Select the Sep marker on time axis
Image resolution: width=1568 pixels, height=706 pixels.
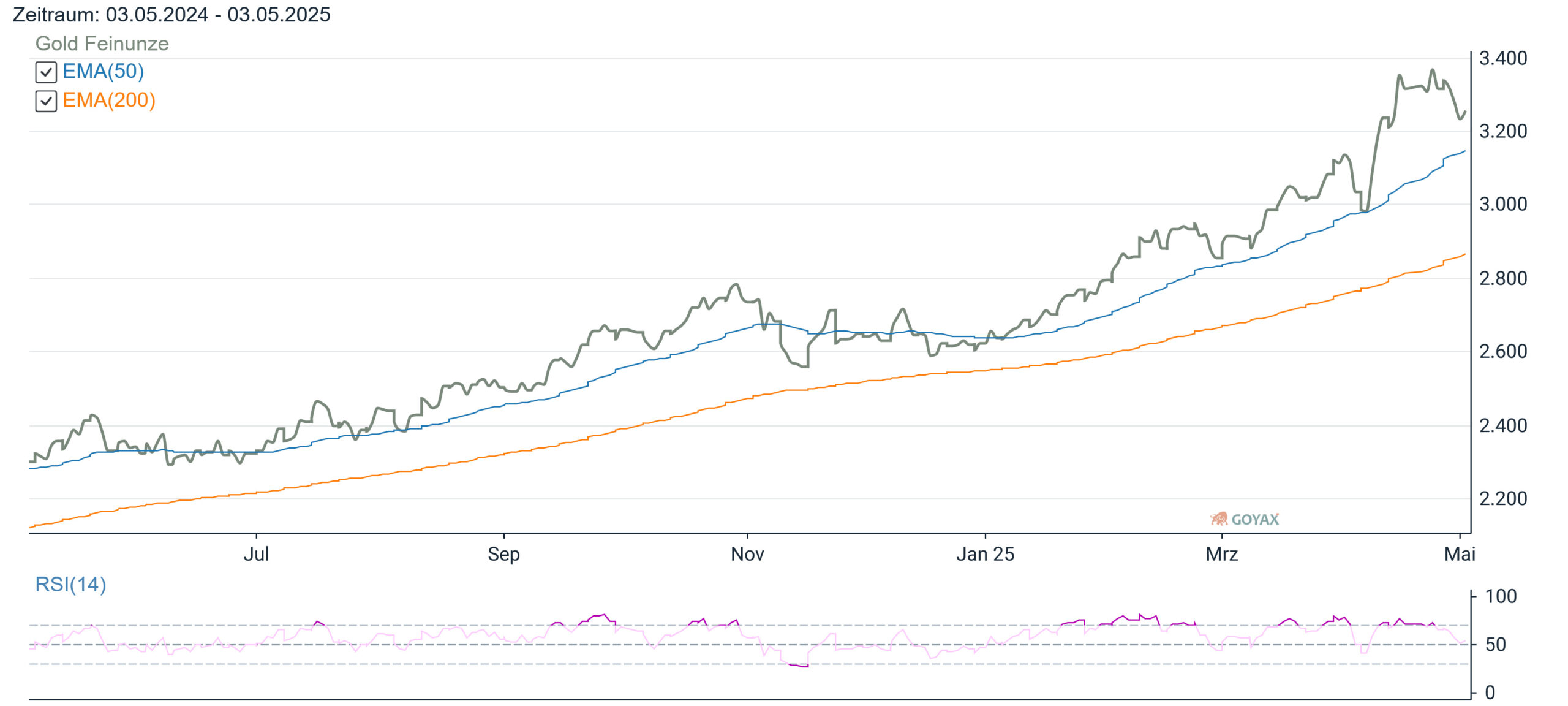(503, 555)
